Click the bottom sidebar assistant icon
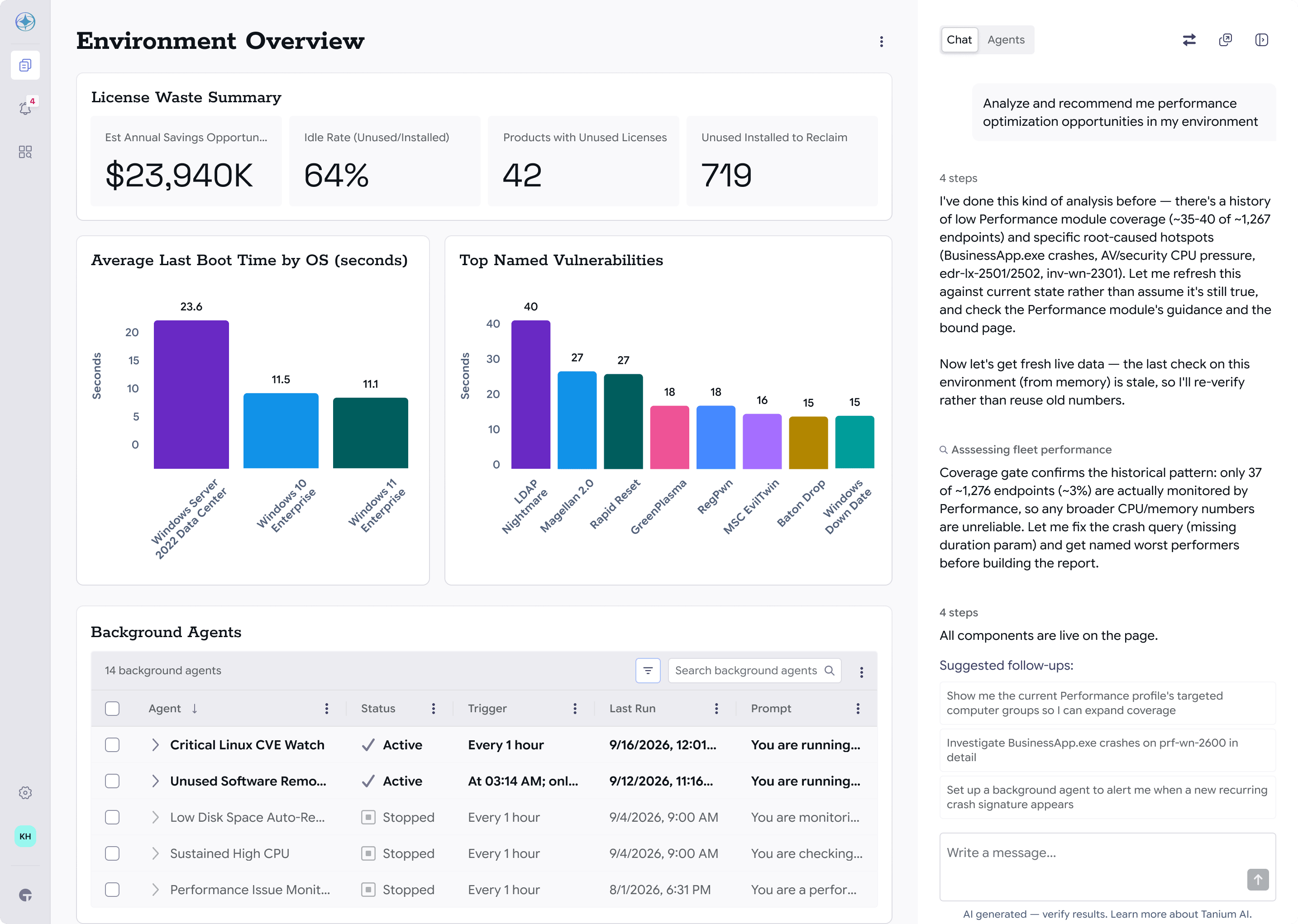Image resolution: width=1298 pixels, height=924 pixels. [x=25, y=895]
